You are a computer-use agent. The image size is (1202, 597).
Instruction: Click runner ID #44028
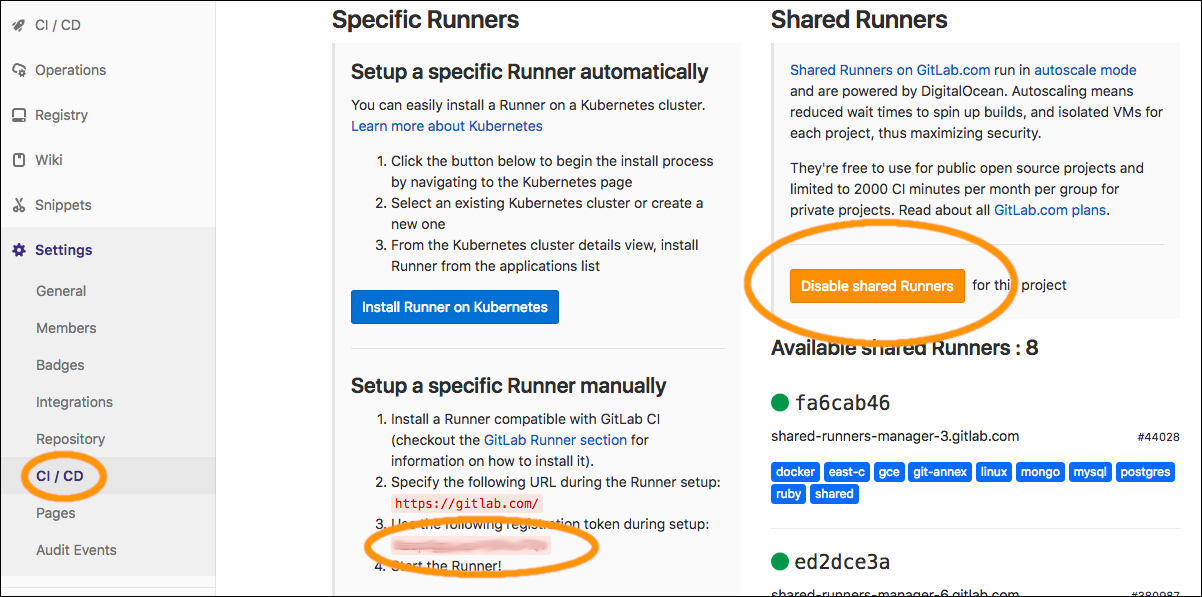[1158, 437]
